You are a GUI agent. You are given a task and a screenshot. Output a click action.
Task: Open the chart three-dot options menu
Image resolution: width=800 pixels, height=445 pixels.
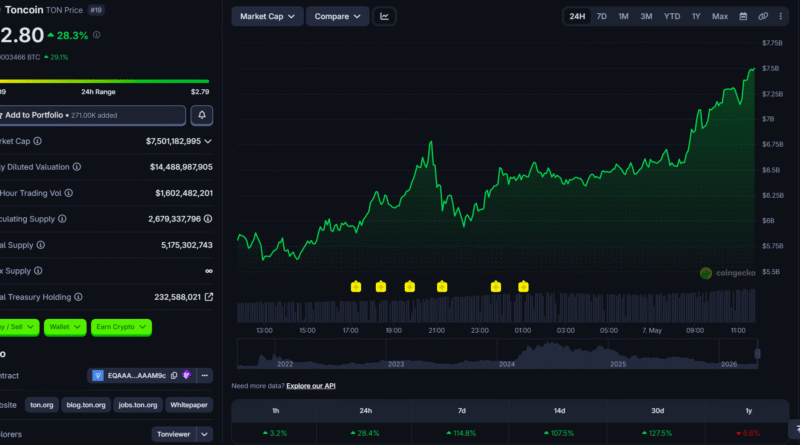point(781,16)
